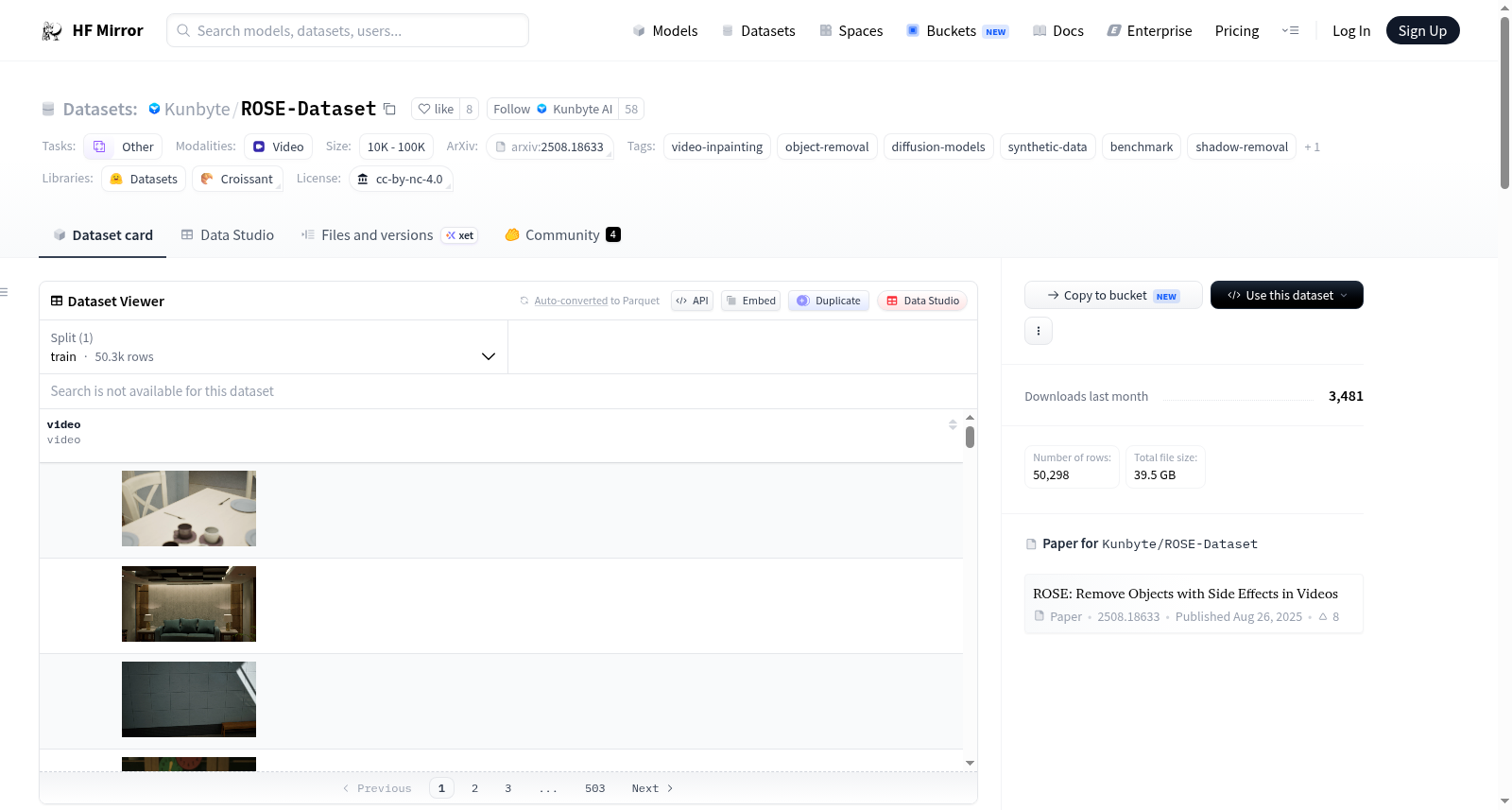Click the diffusion-models tag
Screen dimensions: 1512x810
click(x=938, y=146)
